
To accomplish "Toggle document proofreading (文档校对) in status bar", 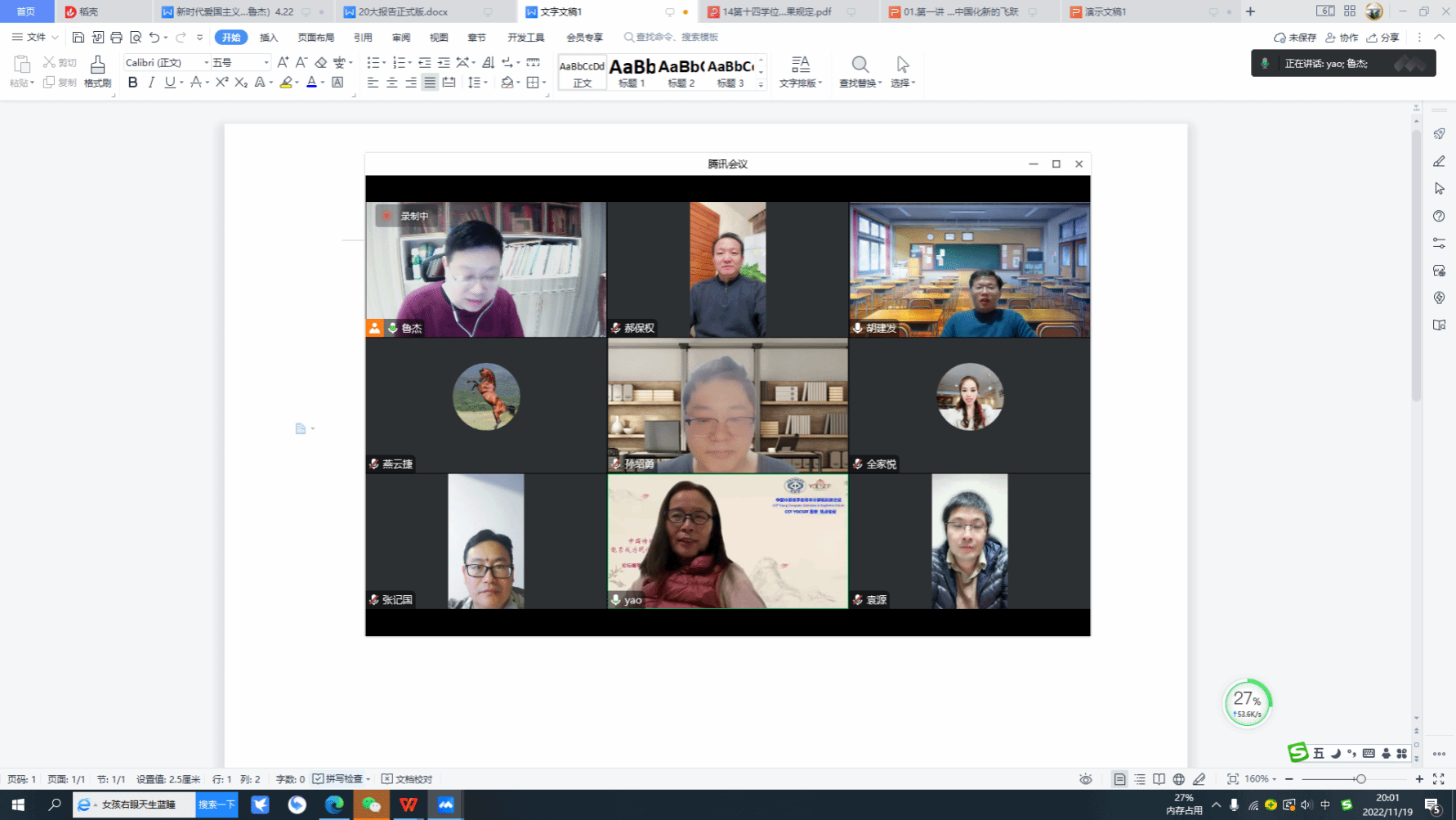I will (407, 779).
